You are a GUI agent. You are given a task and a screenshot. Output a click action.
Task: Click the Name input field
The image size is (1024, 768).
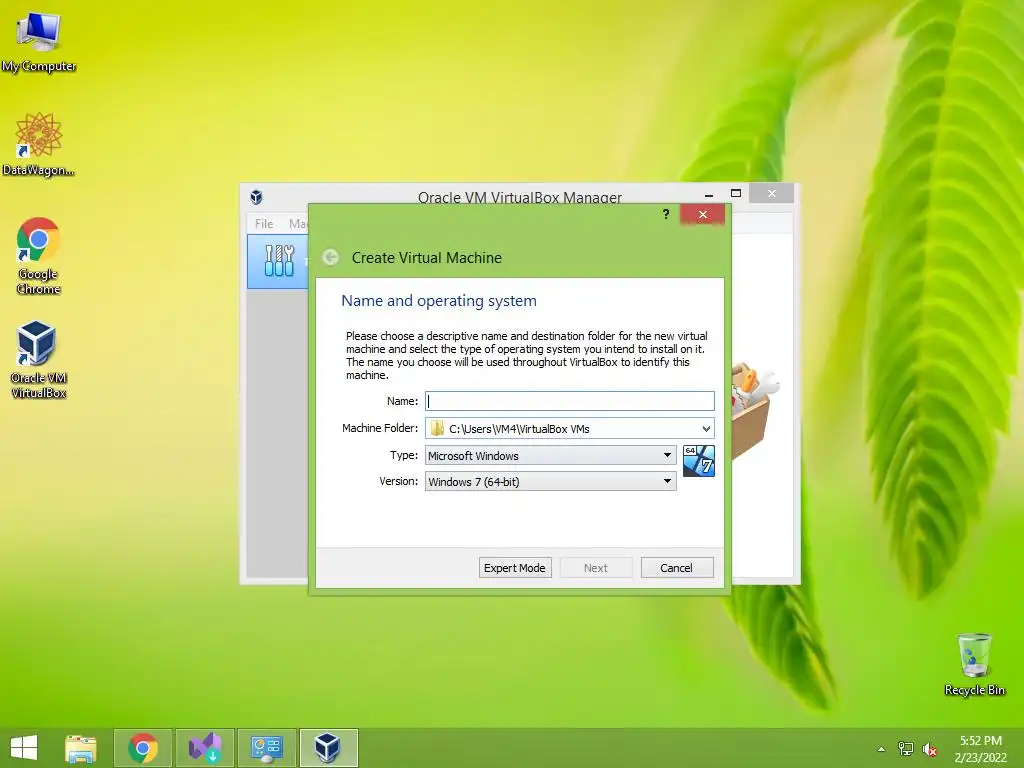click(569, 401)
